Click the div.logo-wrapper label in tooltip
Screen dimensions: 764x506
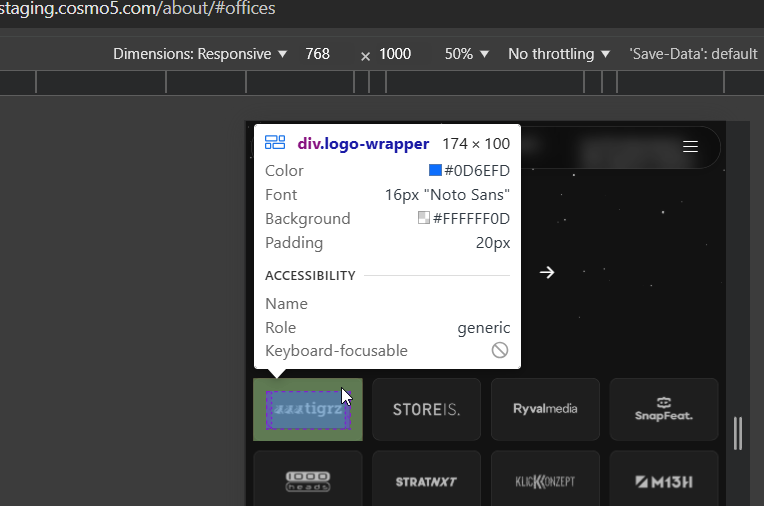[363, 144]
